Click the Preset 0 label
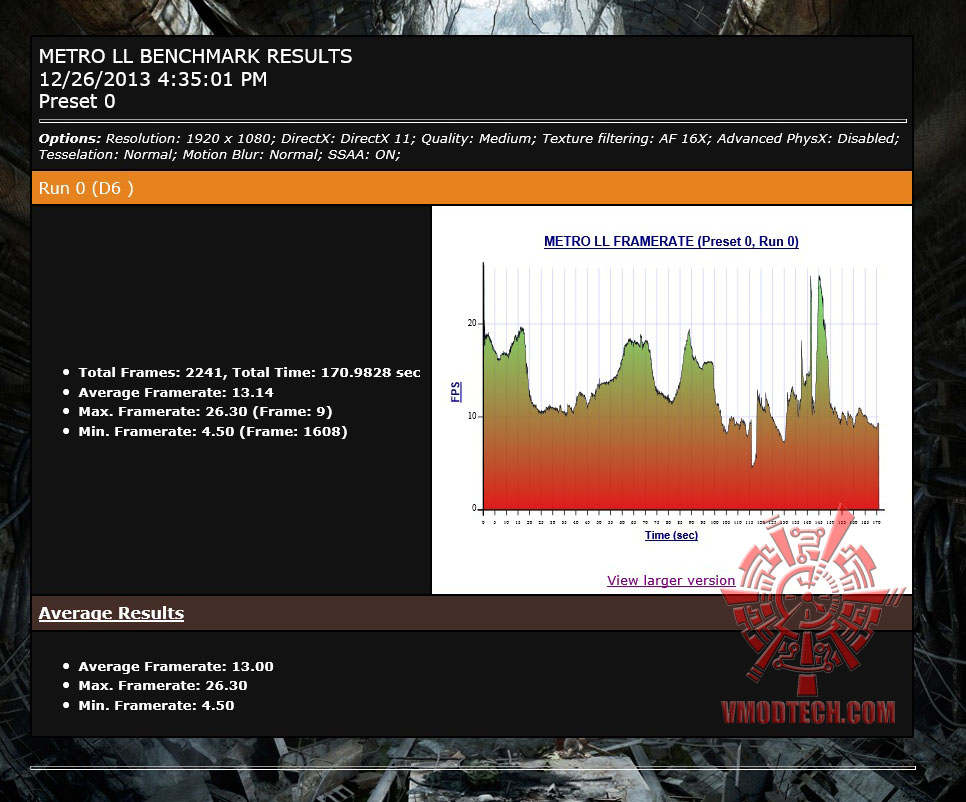966x802 pixels. click(77, 102)
